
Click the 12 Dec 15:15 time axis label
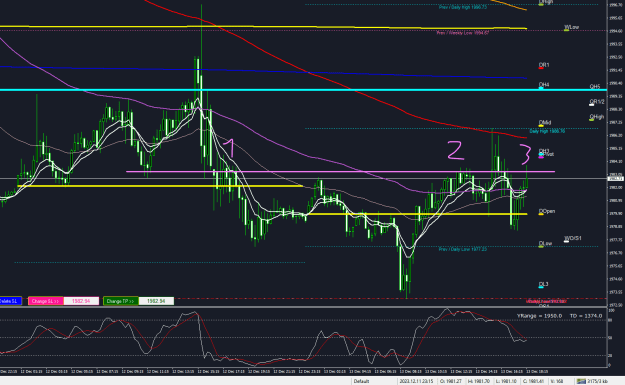[208, 371]
